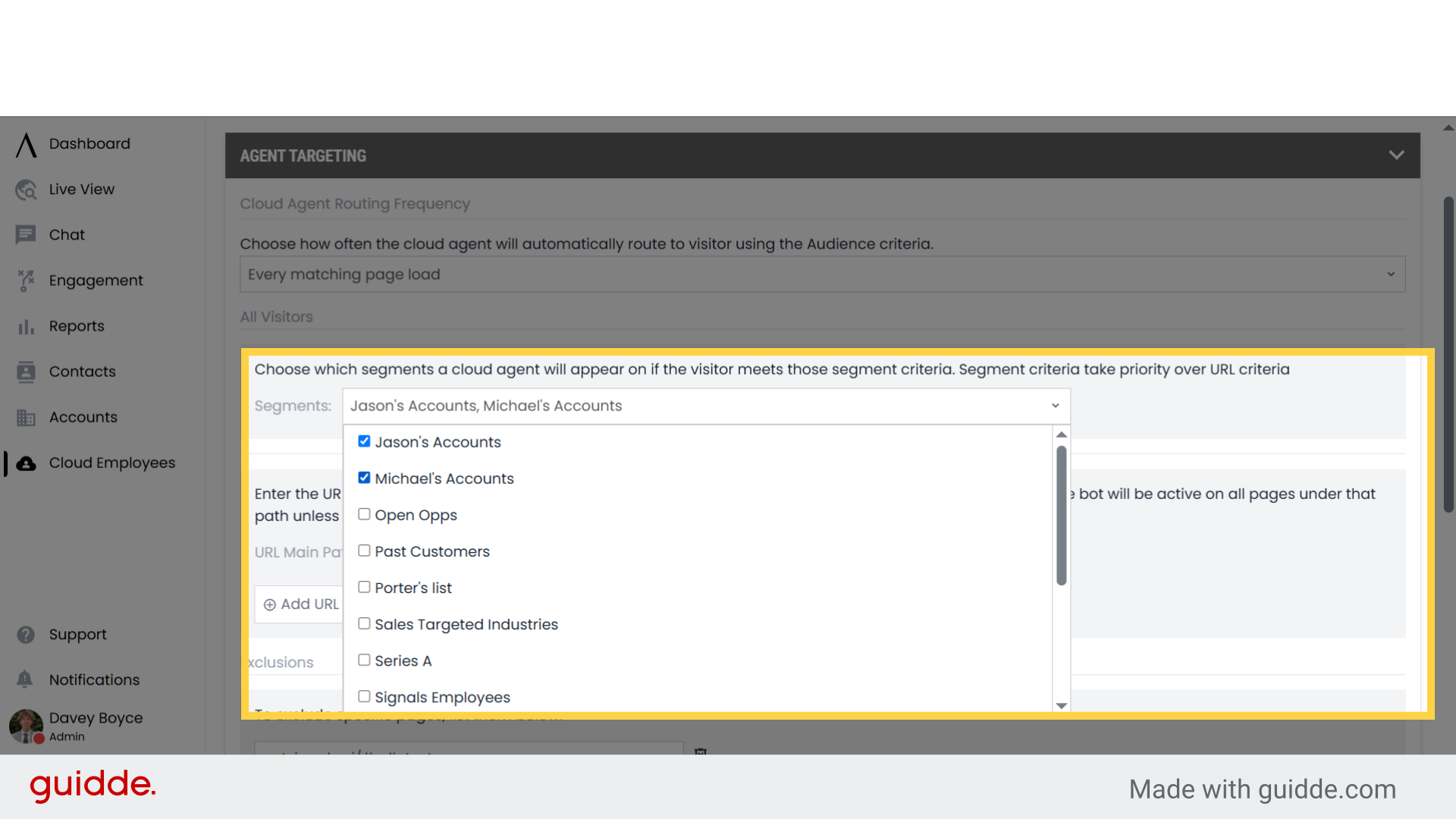The height and width of the screenshot is (819, 1456).
Task: Open the Accounts menu item
Action: point(83,417)
